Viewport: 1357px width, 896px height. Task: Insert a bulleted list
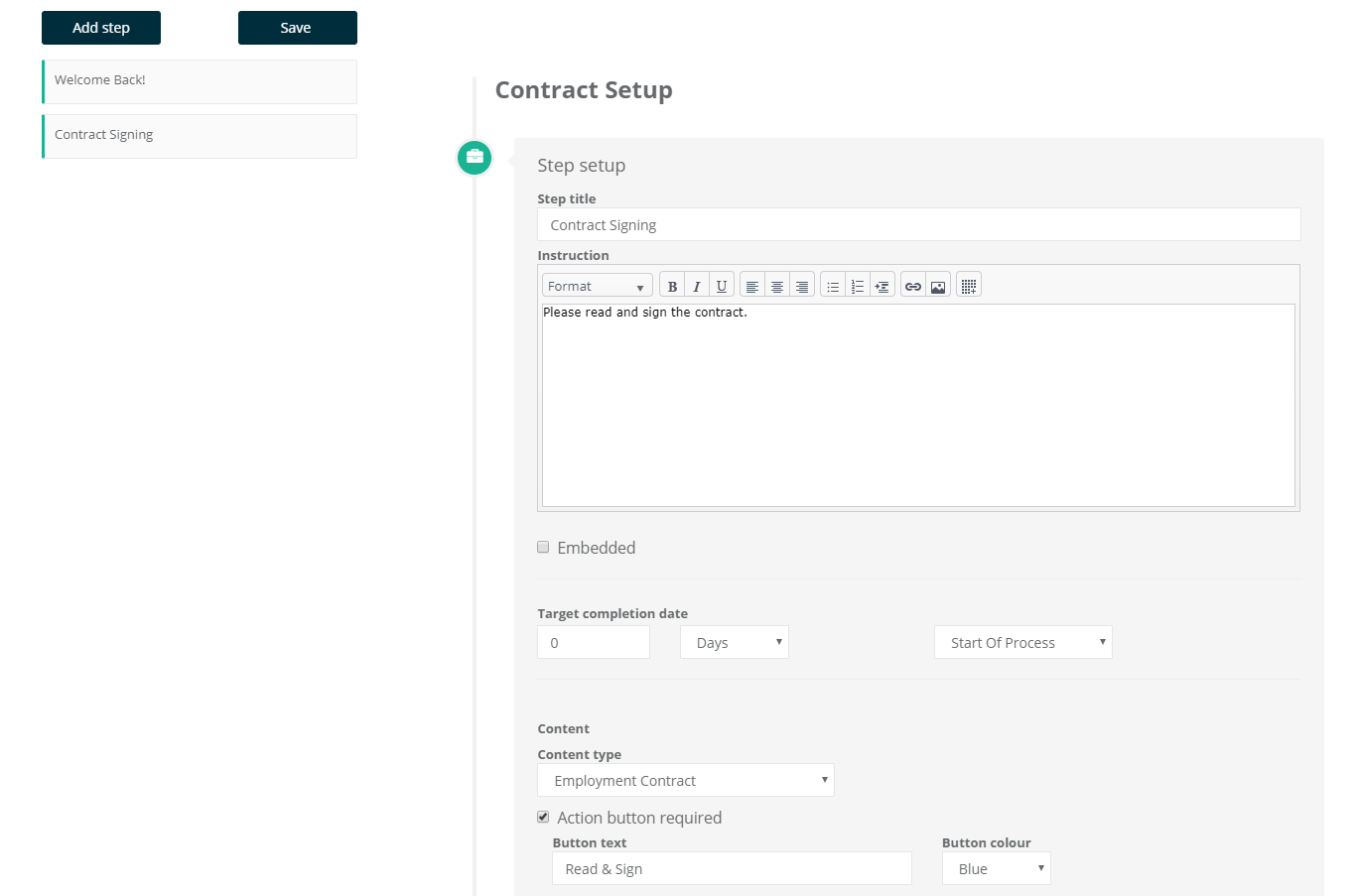point(833,286)
